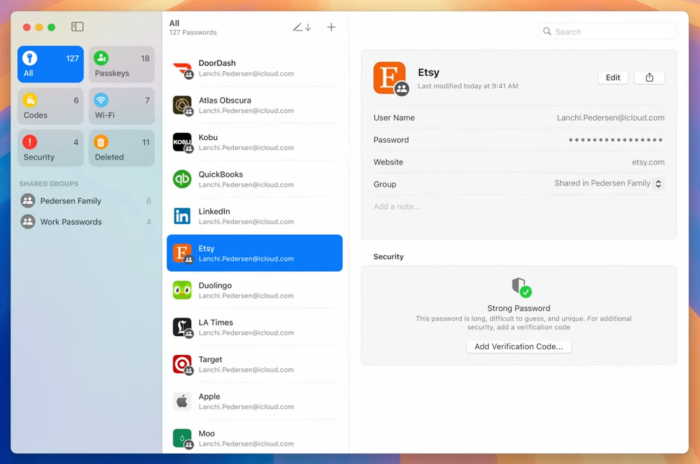700x464 pixels.
Task: Click the 127 Passwords count label
Action: [x=193, y=33]
